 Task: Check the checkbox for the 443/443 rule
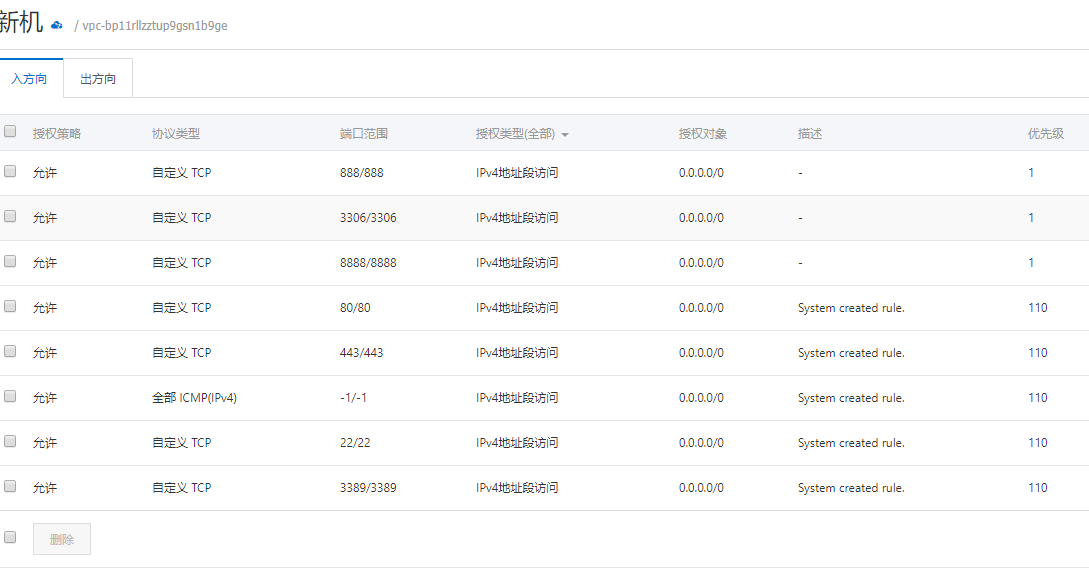10,352
